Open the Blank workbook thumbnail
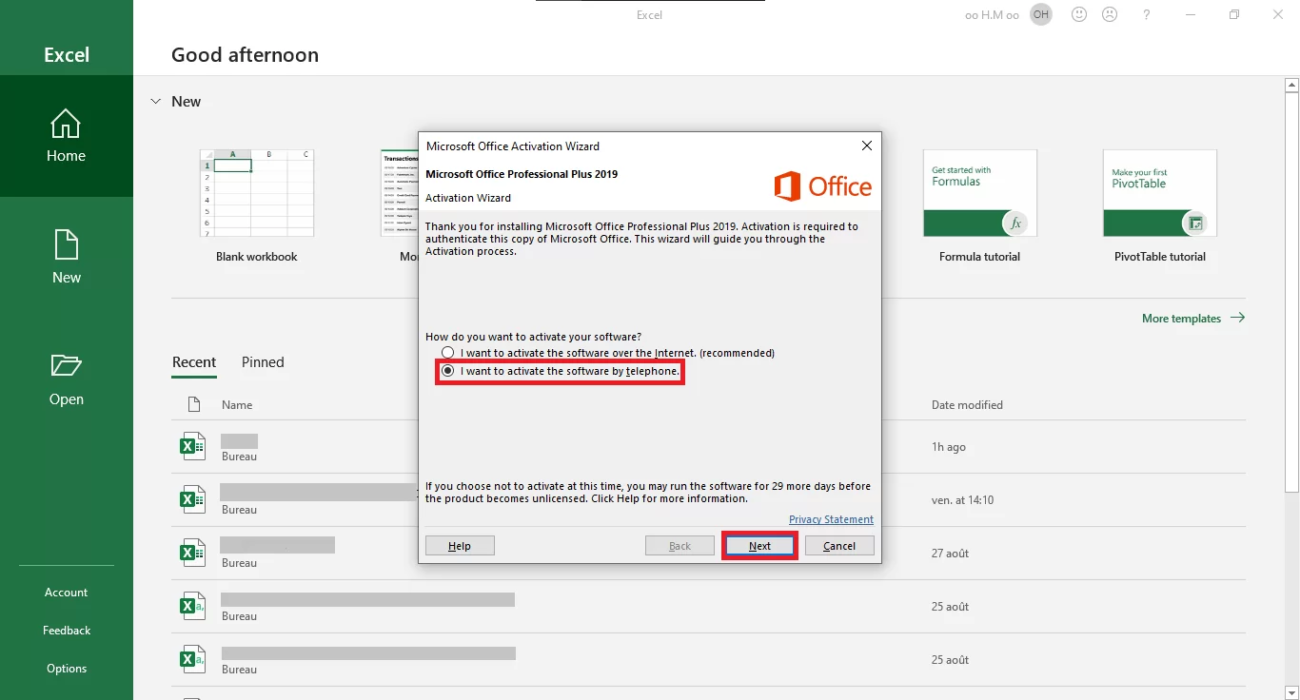 coord(257,193)
